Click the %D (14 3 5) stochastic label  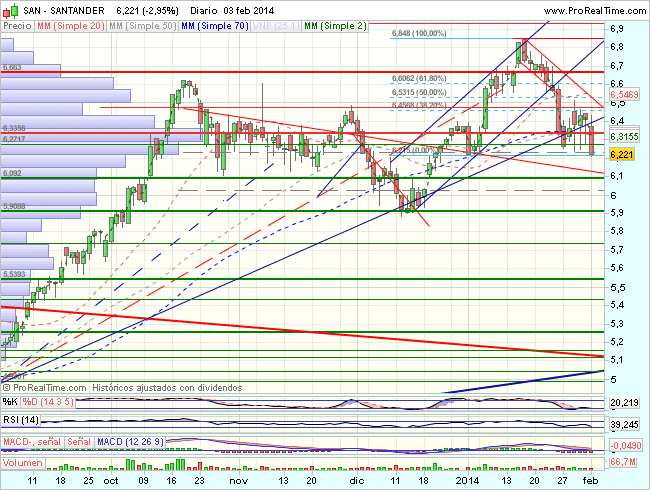[48, 402]
